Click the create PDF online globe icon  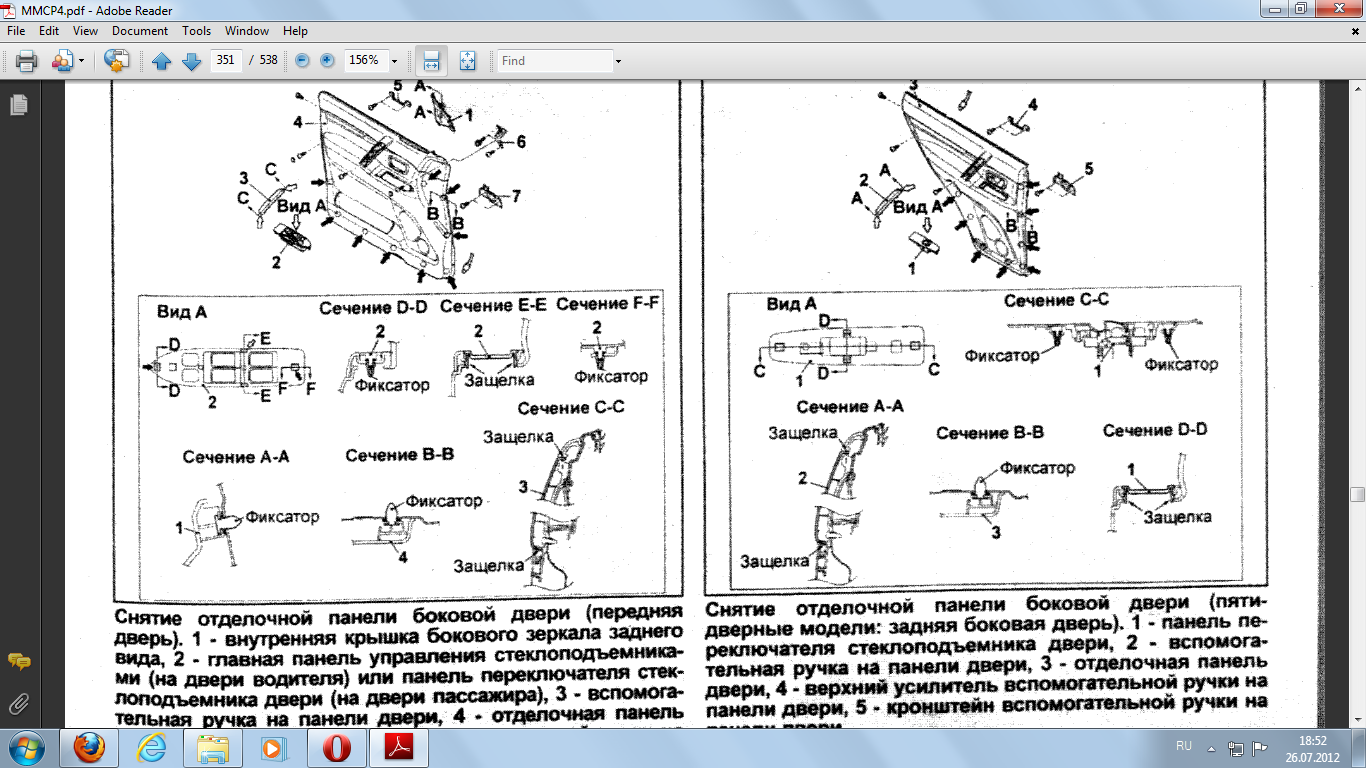pos(117,61)
